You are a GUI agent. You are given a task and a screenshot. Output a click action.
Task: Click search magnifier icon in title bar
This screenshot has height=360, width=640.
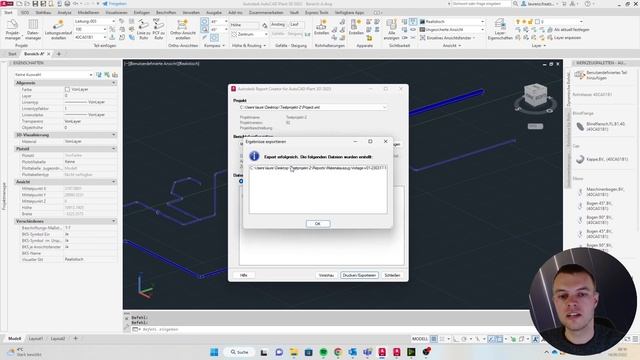[516, 4]
